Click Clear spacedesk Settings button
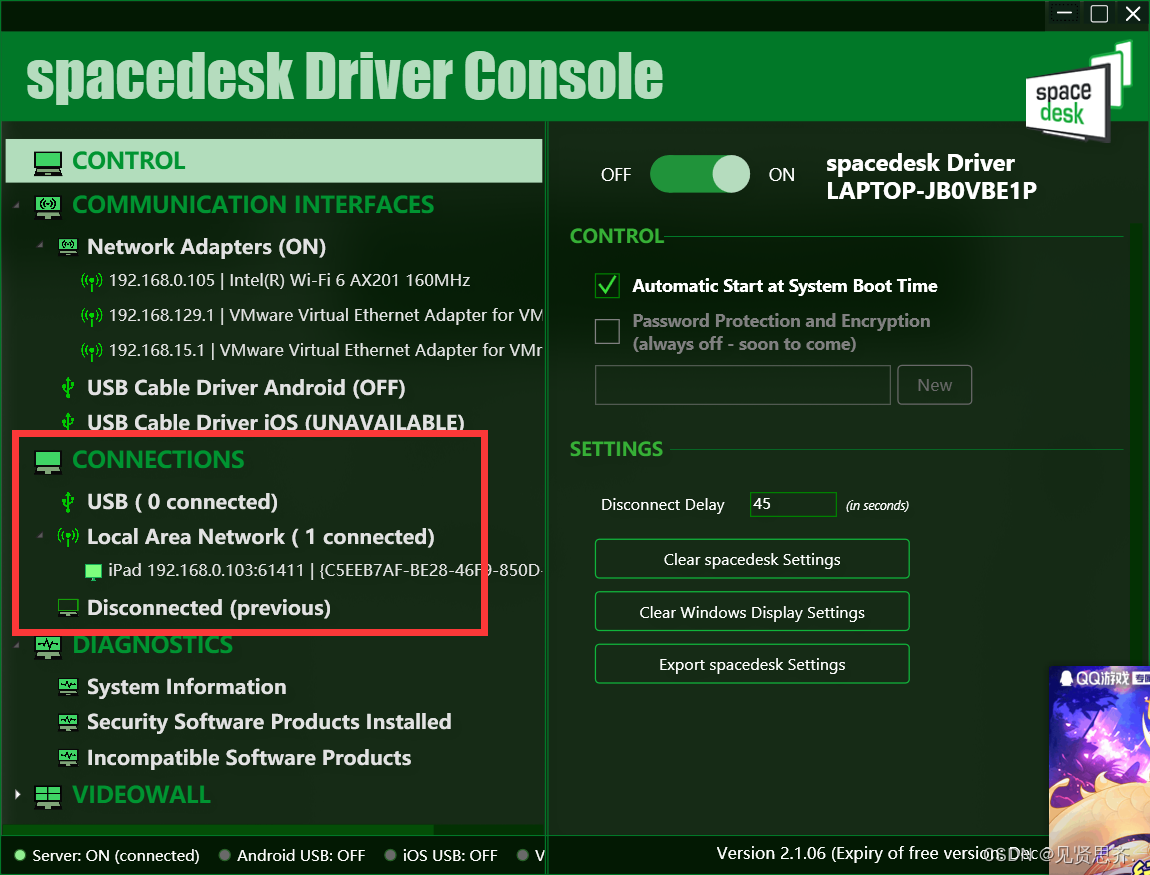The height and width of the screenshot is (875, 1150). point(752,560)
